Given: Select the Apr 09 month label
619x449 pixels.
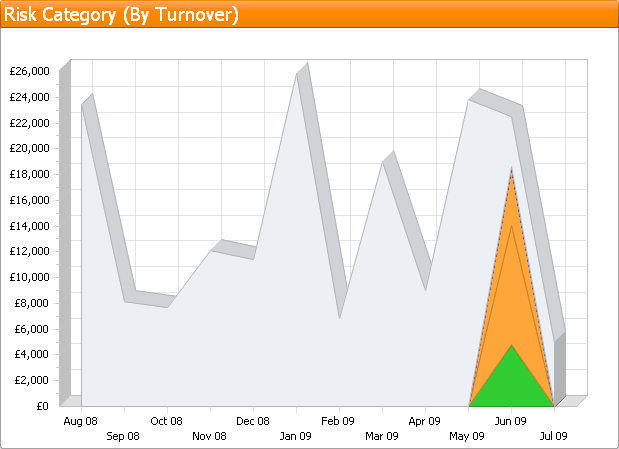Looking at the screenshot, I should pyautogui.click(x=425, y=422).
